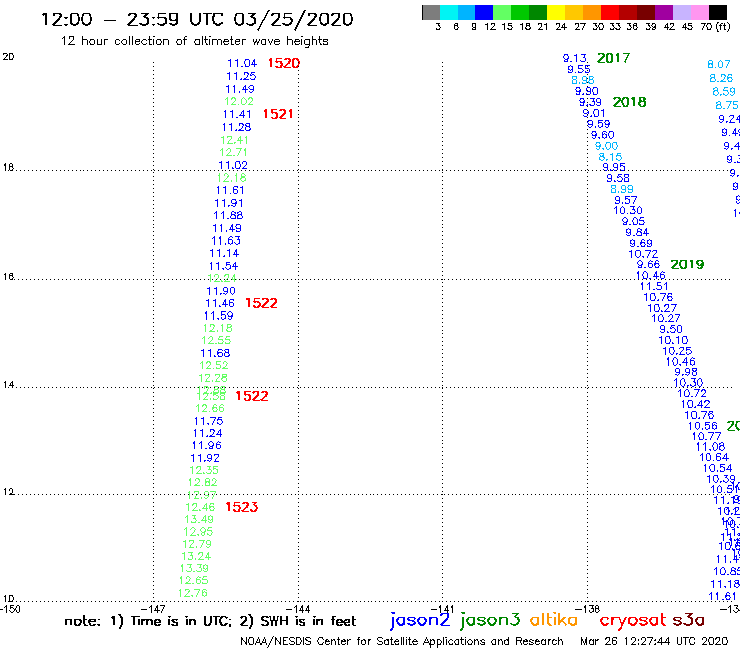
Task: Click the title '12:00 – 23:59 UTC 03/25/2020'
Action: [x=197, y=20]
